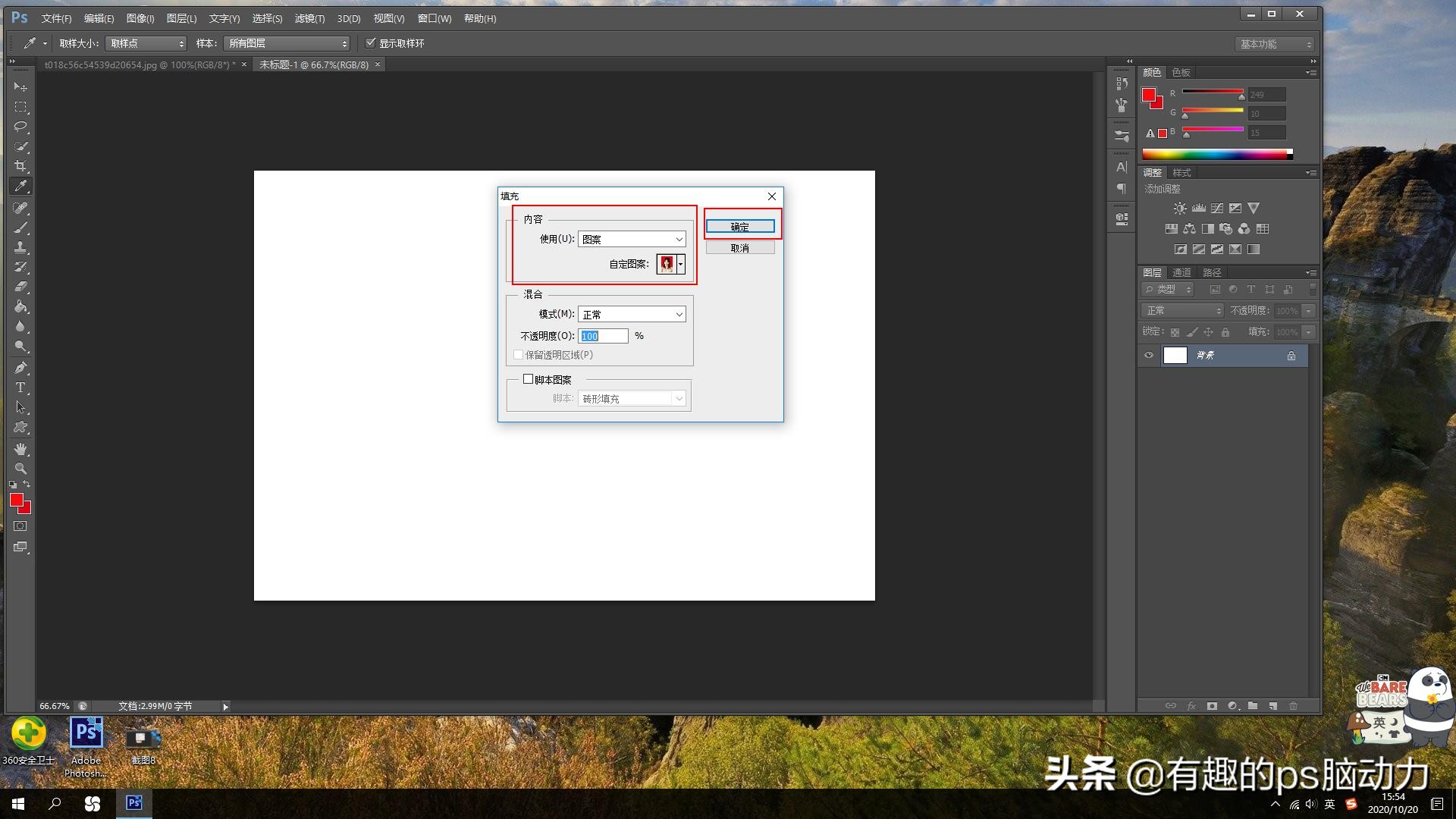Image resolution: width=1456 pixels, height=819 pixels.
Task: Open the 模式(M) blend mode dropdown
Action: point(632,315)
